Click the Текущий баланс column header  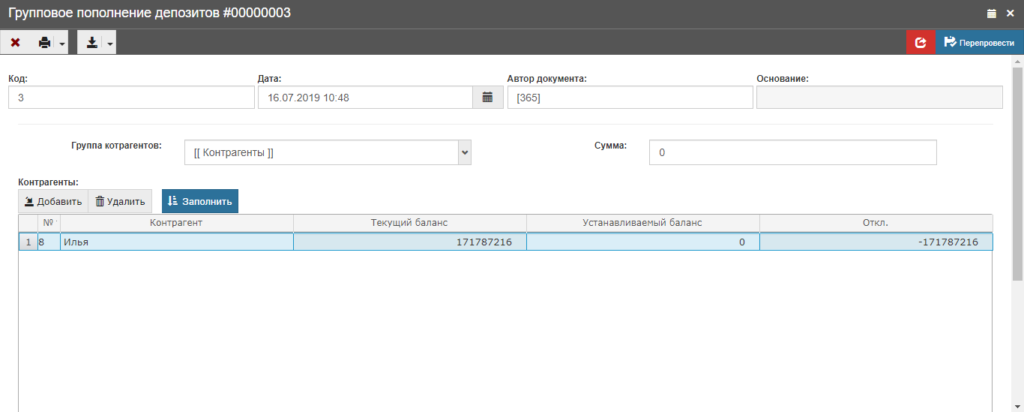pos(409,222)
